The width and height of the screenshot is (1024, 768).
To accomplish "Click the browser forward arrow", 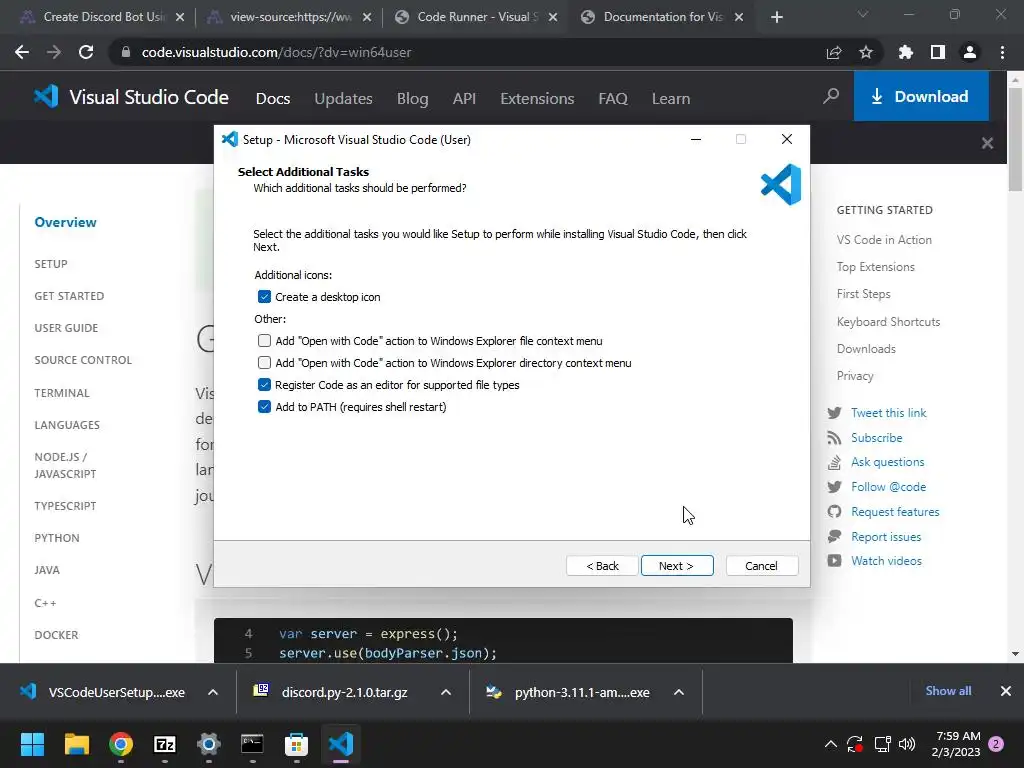I will 54,52.
